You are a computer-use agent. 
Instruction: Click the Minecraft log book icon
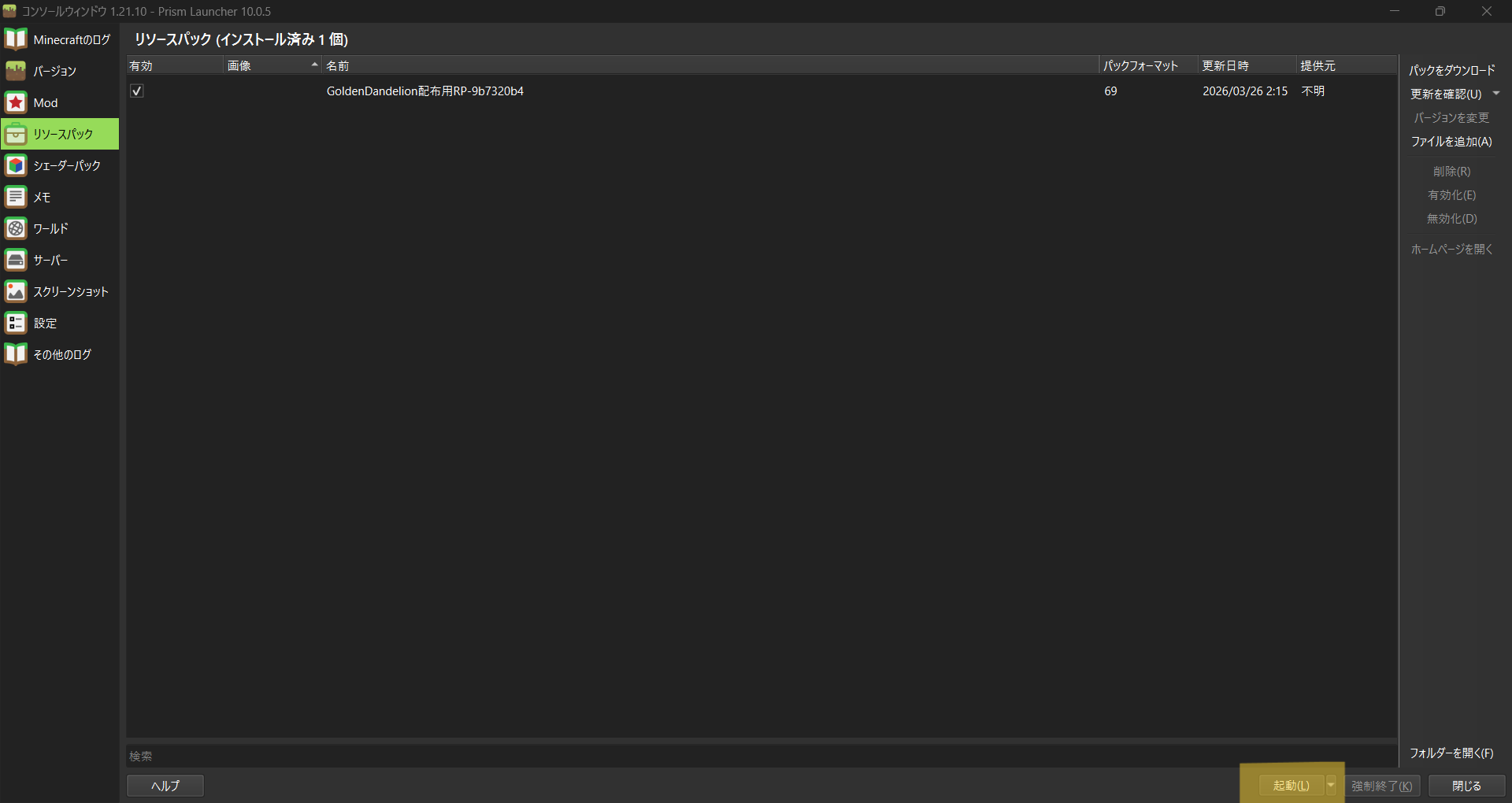point(16,39)
